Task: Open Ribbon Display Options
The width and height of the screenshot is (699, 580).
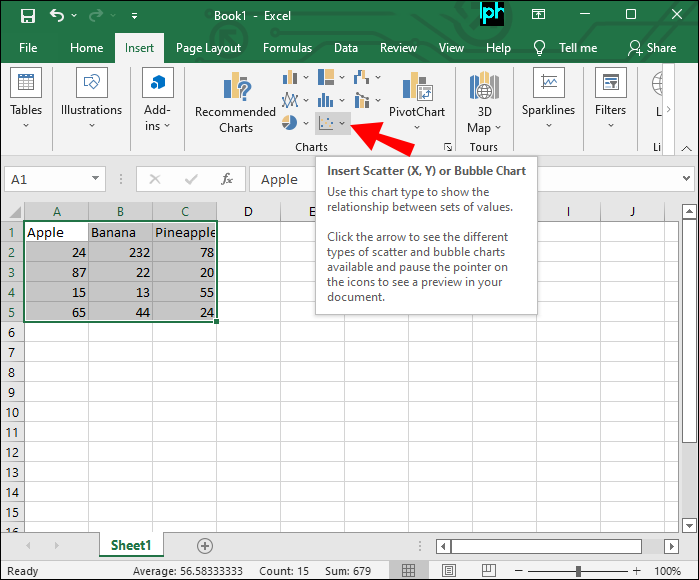Action: (x=538, y=15)
